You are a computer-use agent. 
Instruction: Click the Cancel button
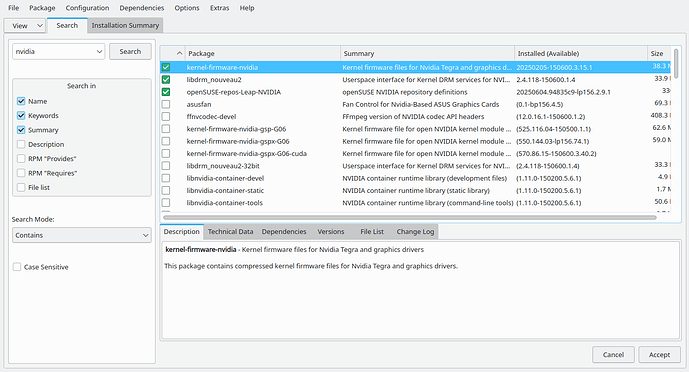pos(613,354)
